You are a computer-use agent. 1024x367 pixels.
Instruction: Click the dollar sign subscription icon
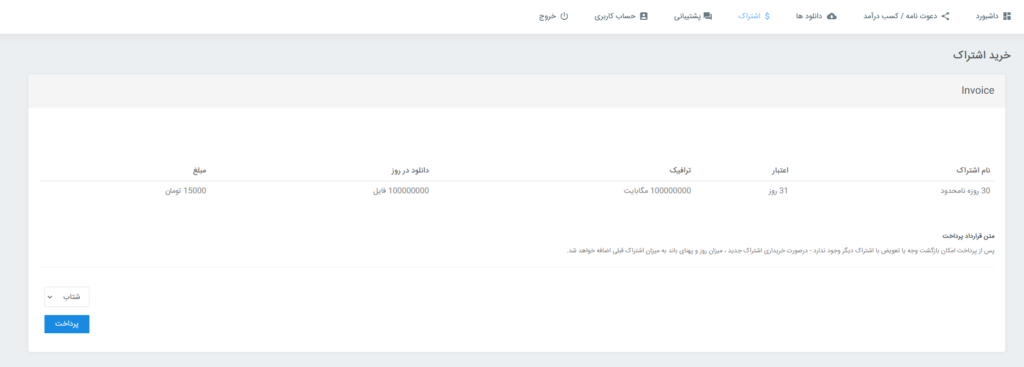click(767, 16)
